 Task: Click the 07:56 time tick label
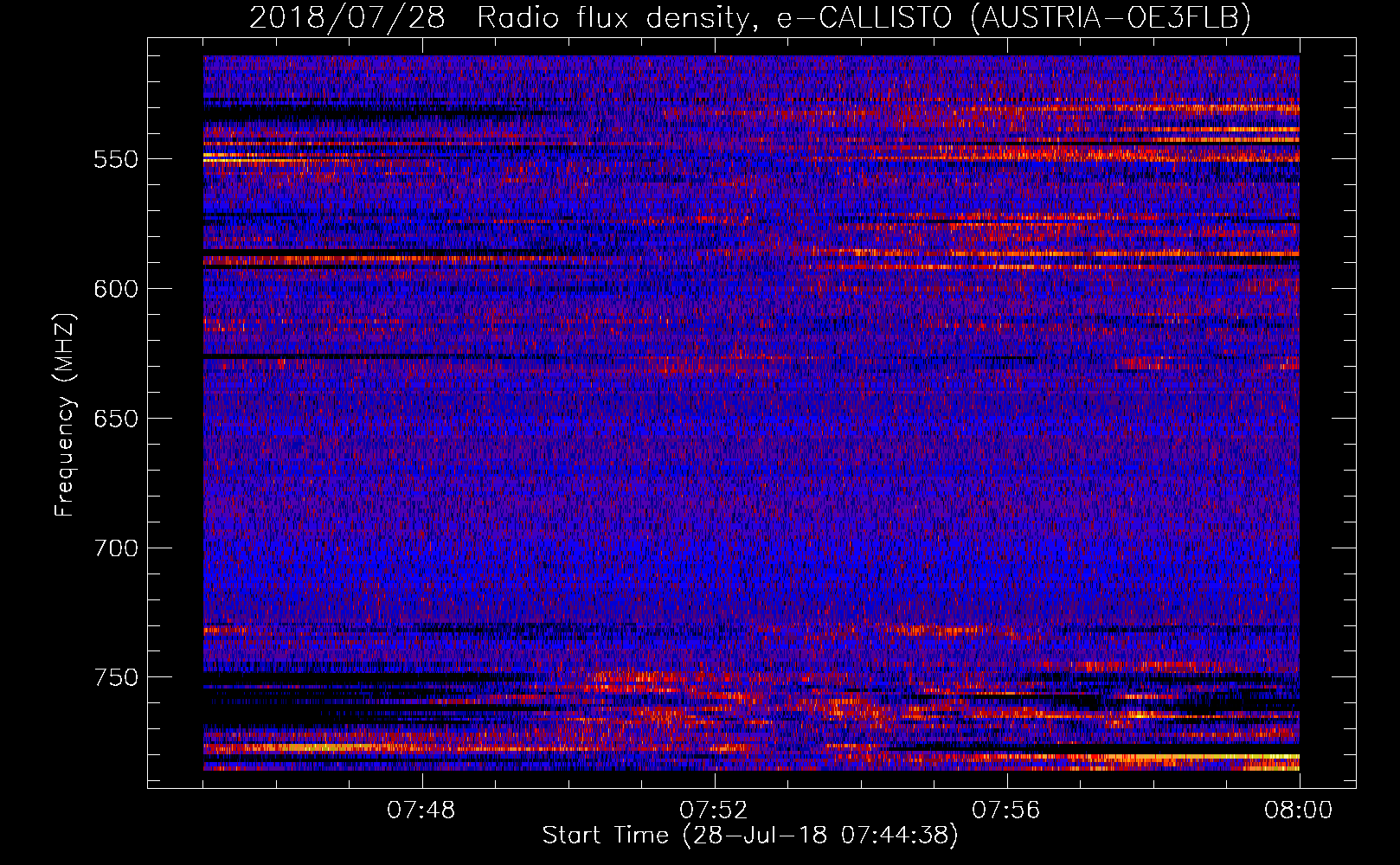pyautogui.click(x=1006, y=811)
